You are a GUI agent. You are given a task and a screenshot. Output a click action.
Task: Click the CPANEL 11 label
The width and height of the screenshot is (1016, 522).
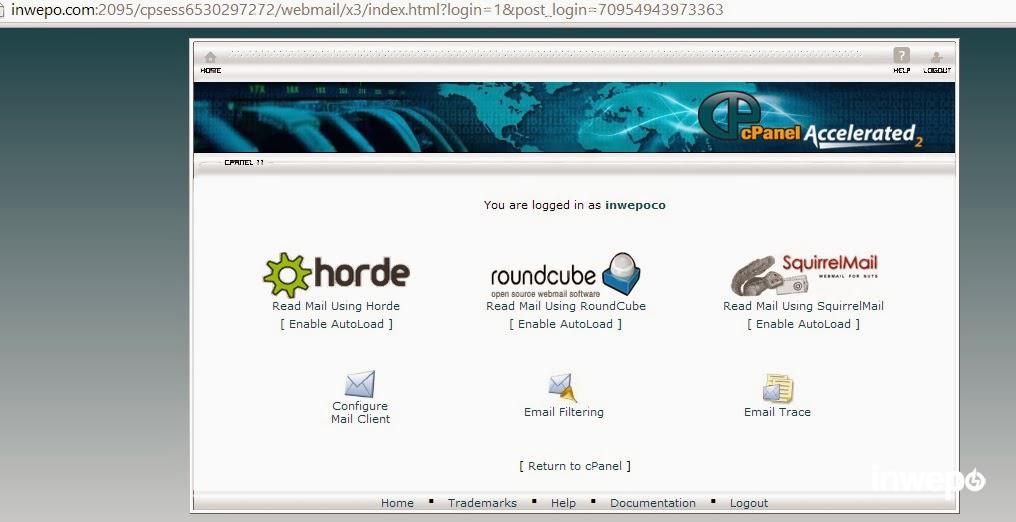pos(244,163)
